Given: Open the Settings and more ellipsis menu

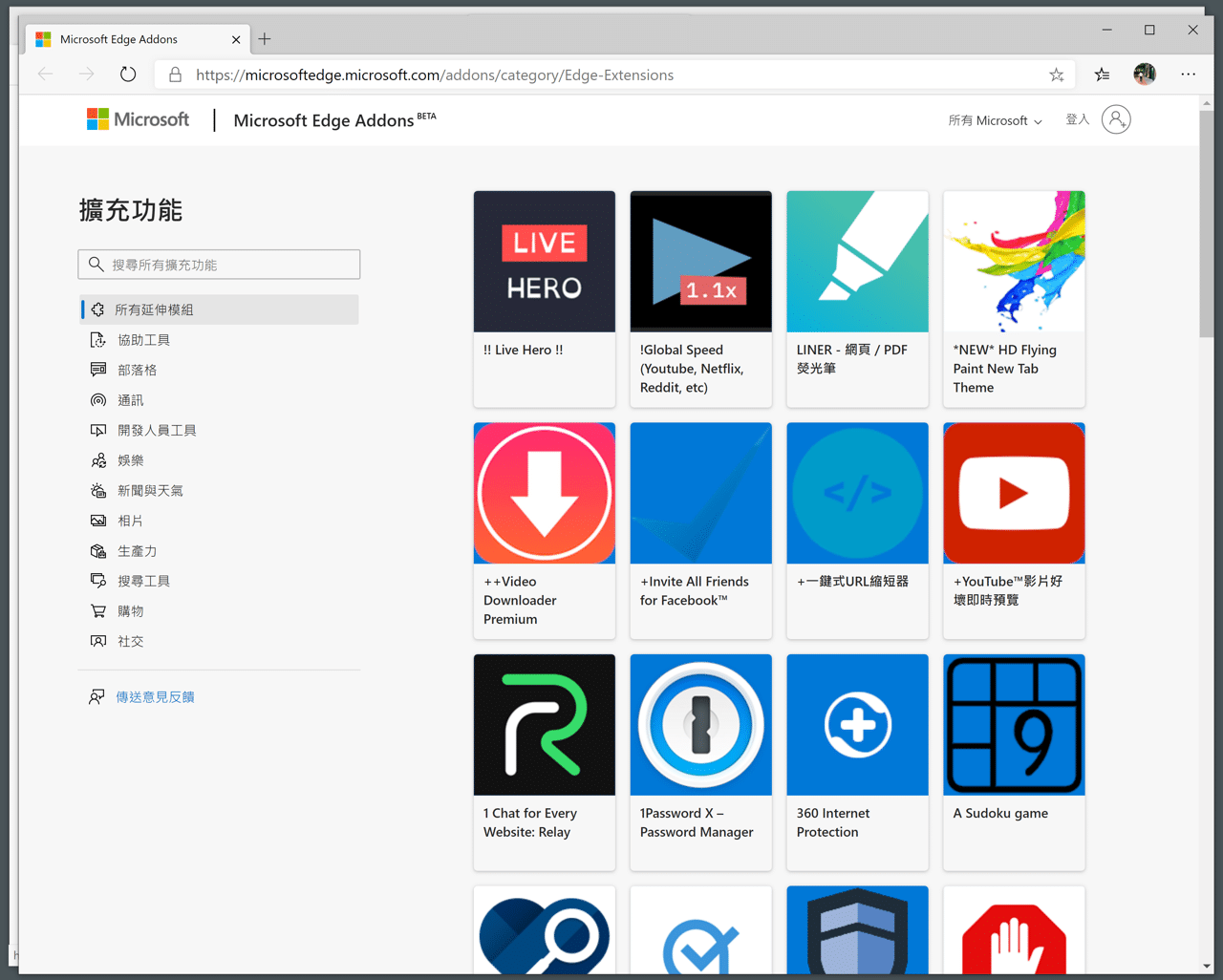Looking at the screenshot, I should point(1188,75).
